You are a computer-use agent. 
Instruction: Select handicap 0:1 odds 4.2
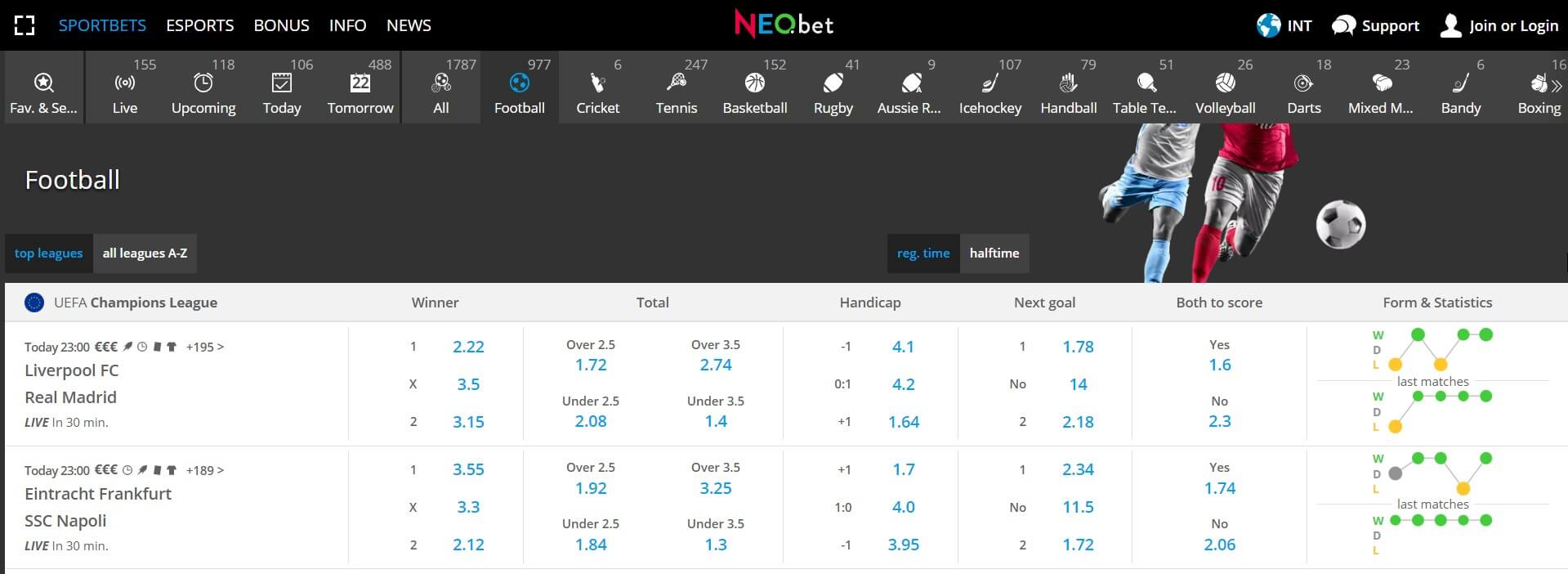tap(904, 384)
